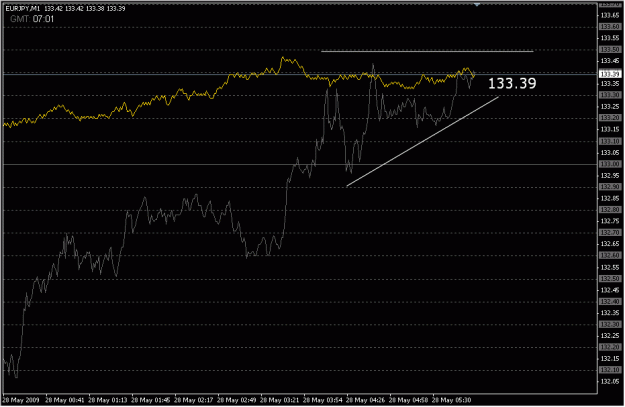Click the 133.30 price level tag
The width and height of the screenshot is (625, 407).
coord(610,95)
